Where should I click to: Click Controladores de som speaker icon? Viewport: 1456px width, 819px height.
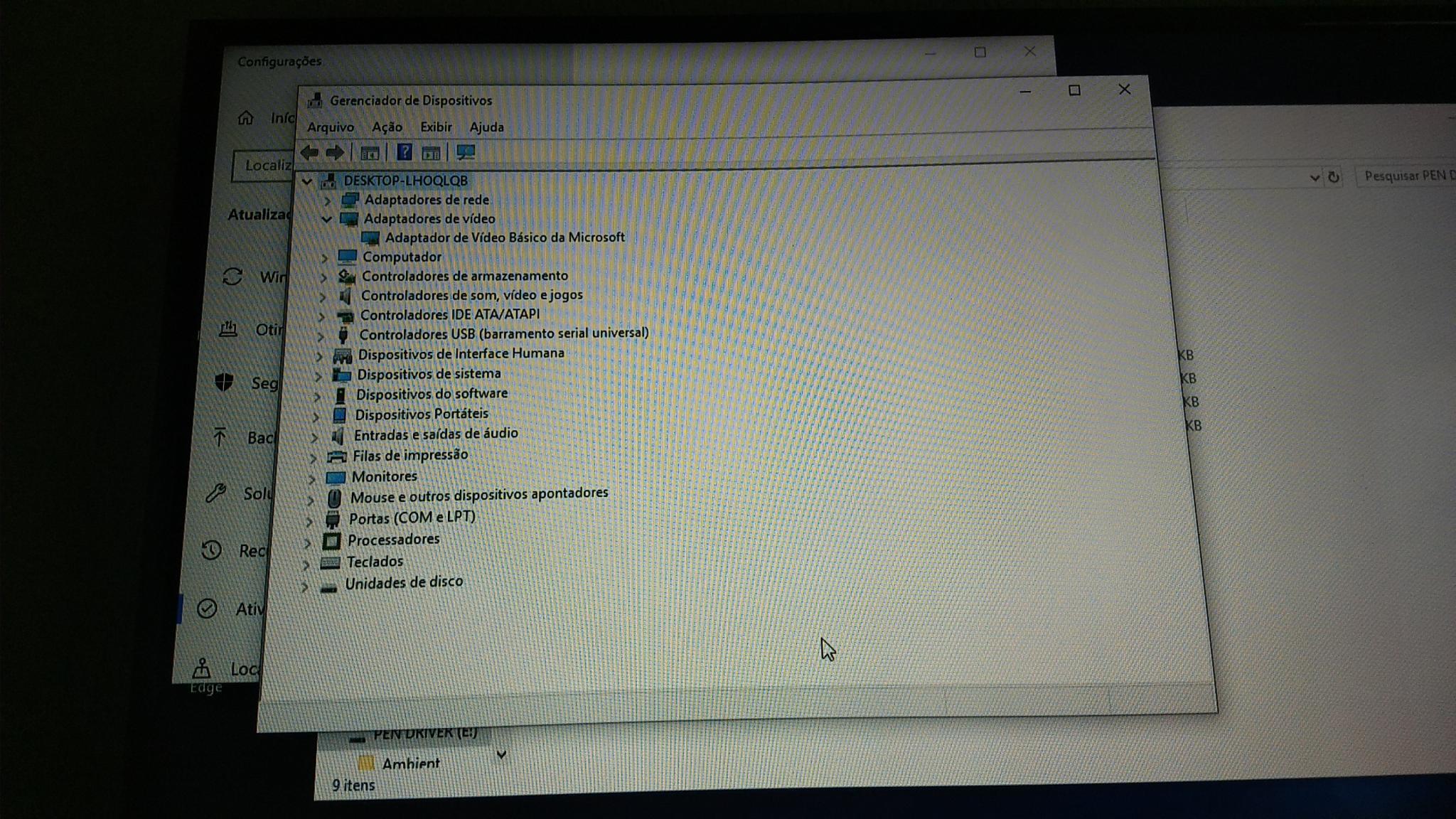[346, 296]
